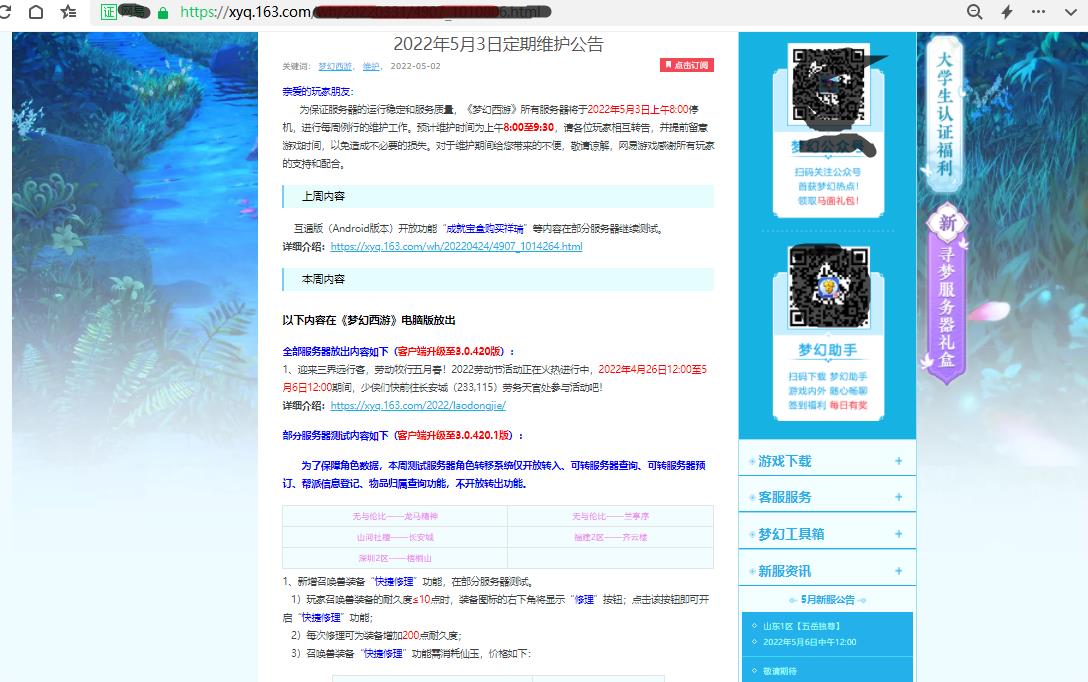The height and width of the screenshot is (682, 1088).
Task: Click the 2022年5月6日中午12:00 server date
Action: [x=810, y=642]
